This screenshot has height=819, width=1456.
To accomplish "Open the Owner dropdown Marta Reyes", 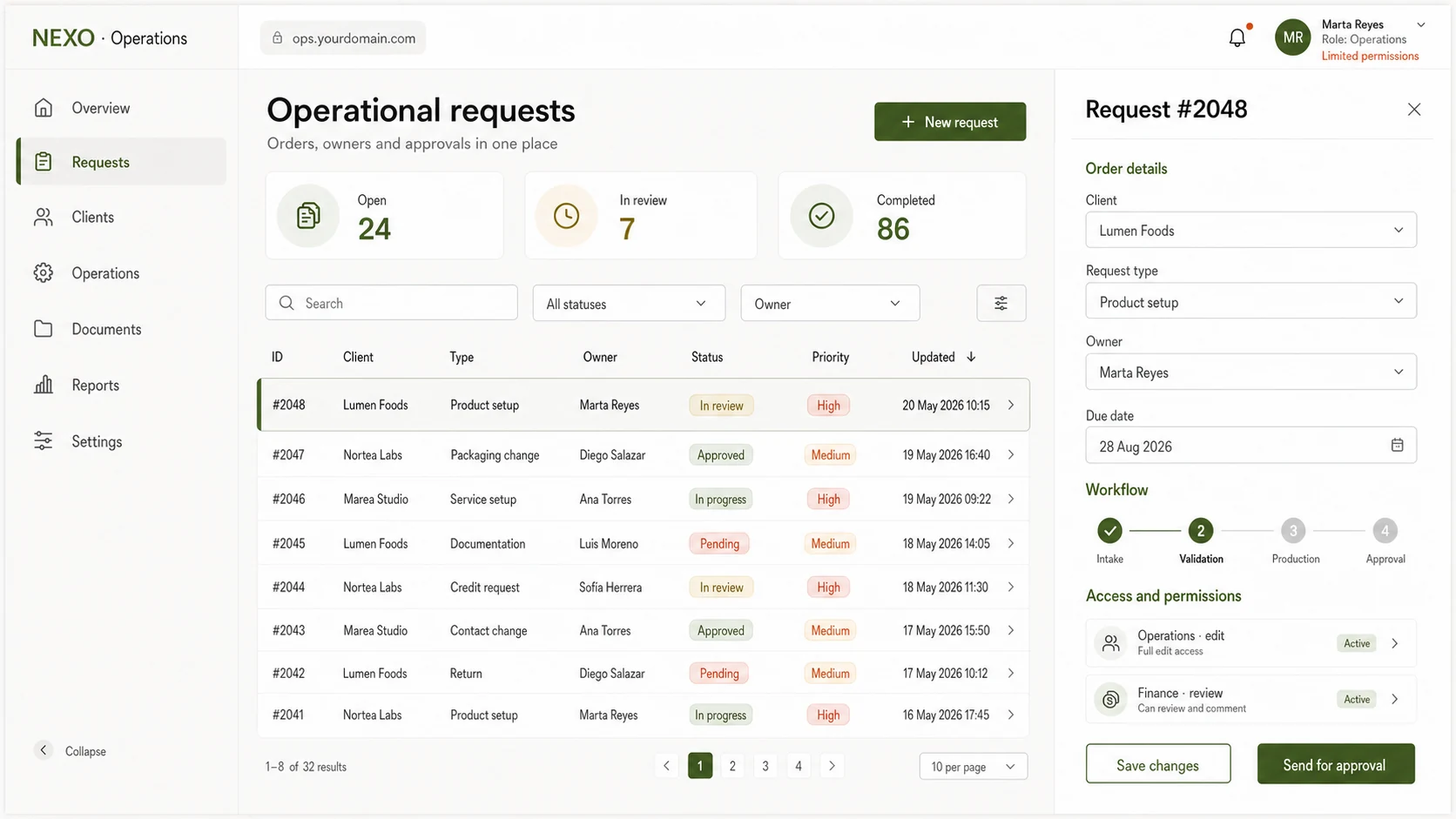I will (x=1250, y=372).
